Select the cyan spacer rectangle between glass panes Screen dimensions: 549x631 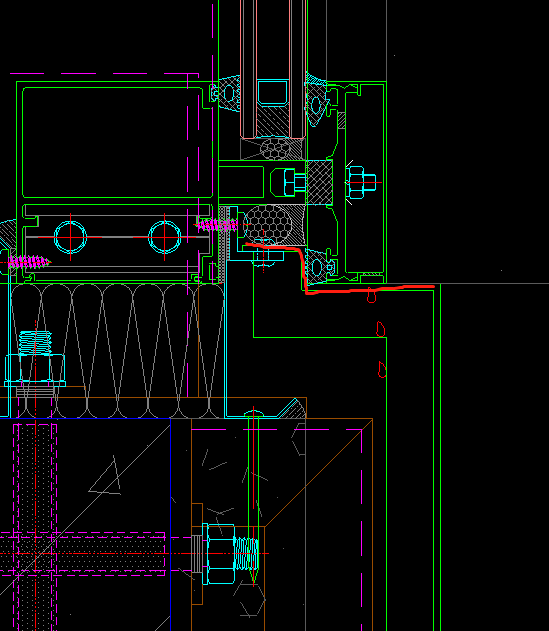click(x=272, y=93)
